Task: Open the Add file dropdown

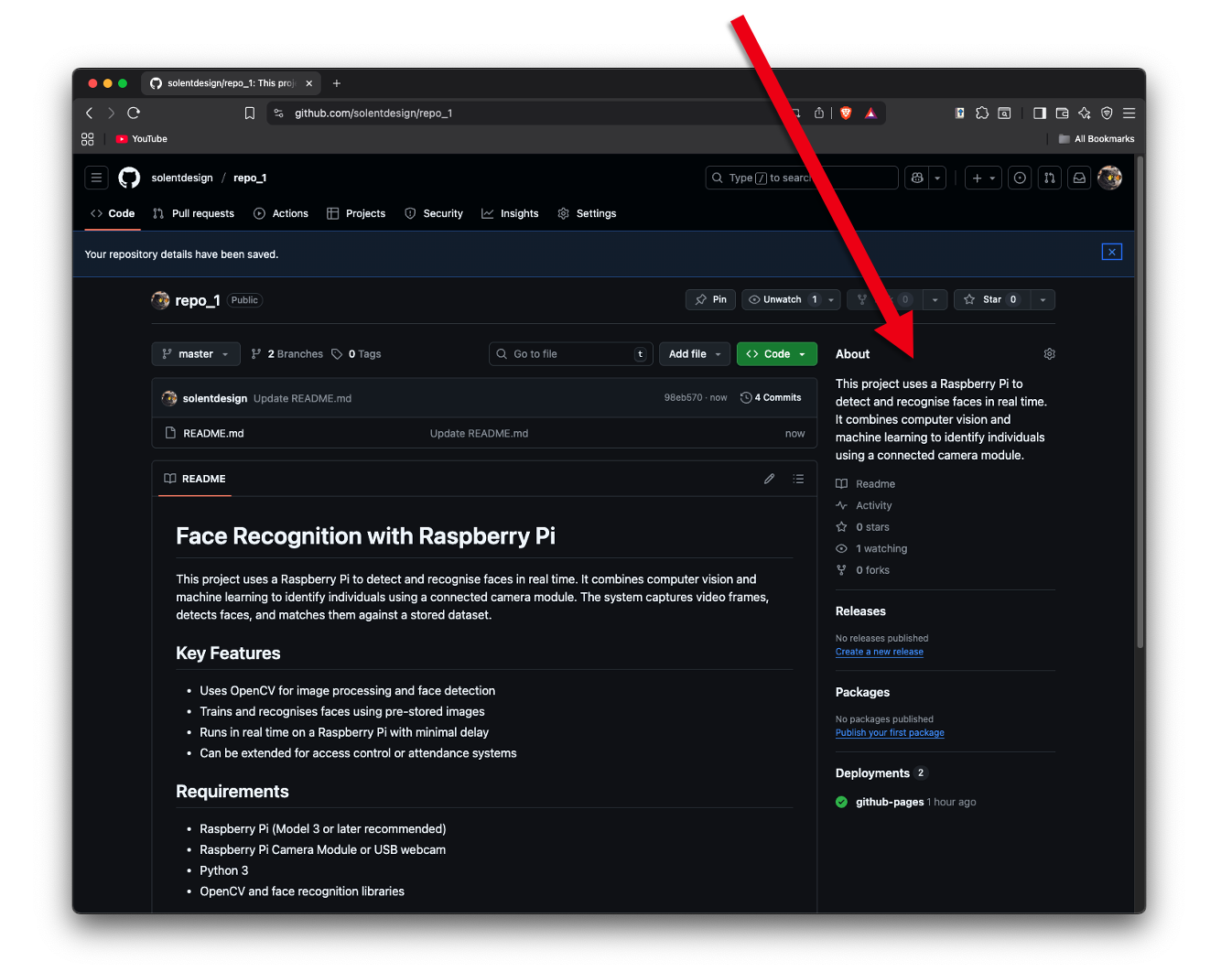Action: 695,354
